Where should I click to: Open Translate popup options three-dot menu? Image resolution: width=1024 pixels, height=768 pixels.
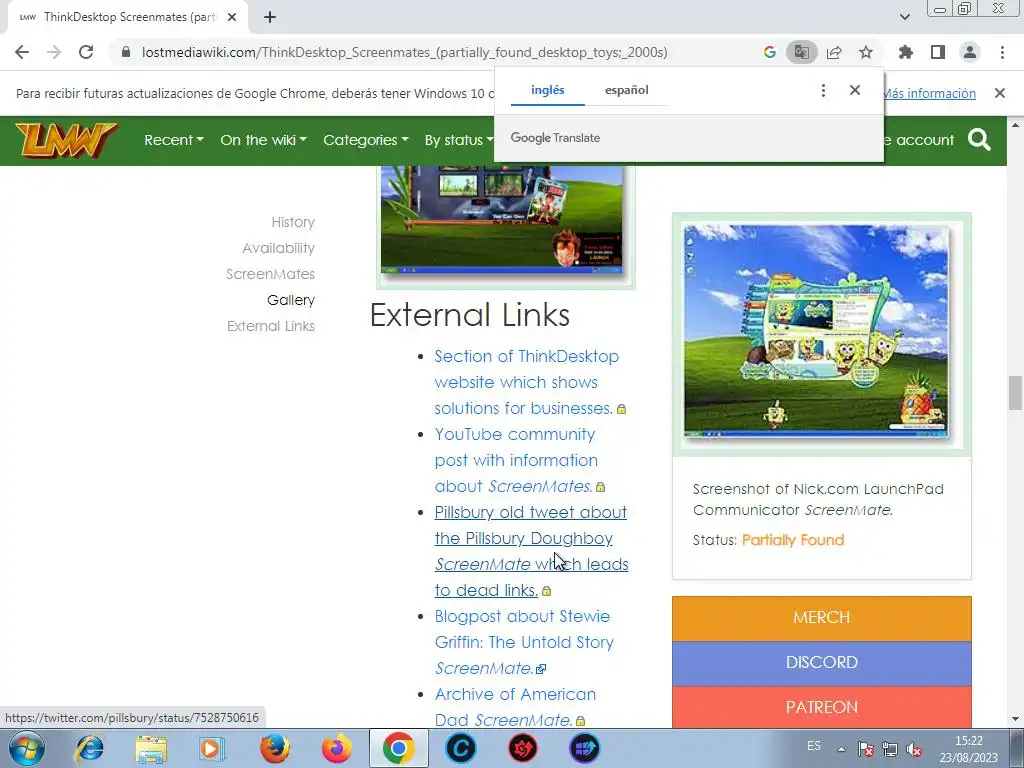[823, 90]
